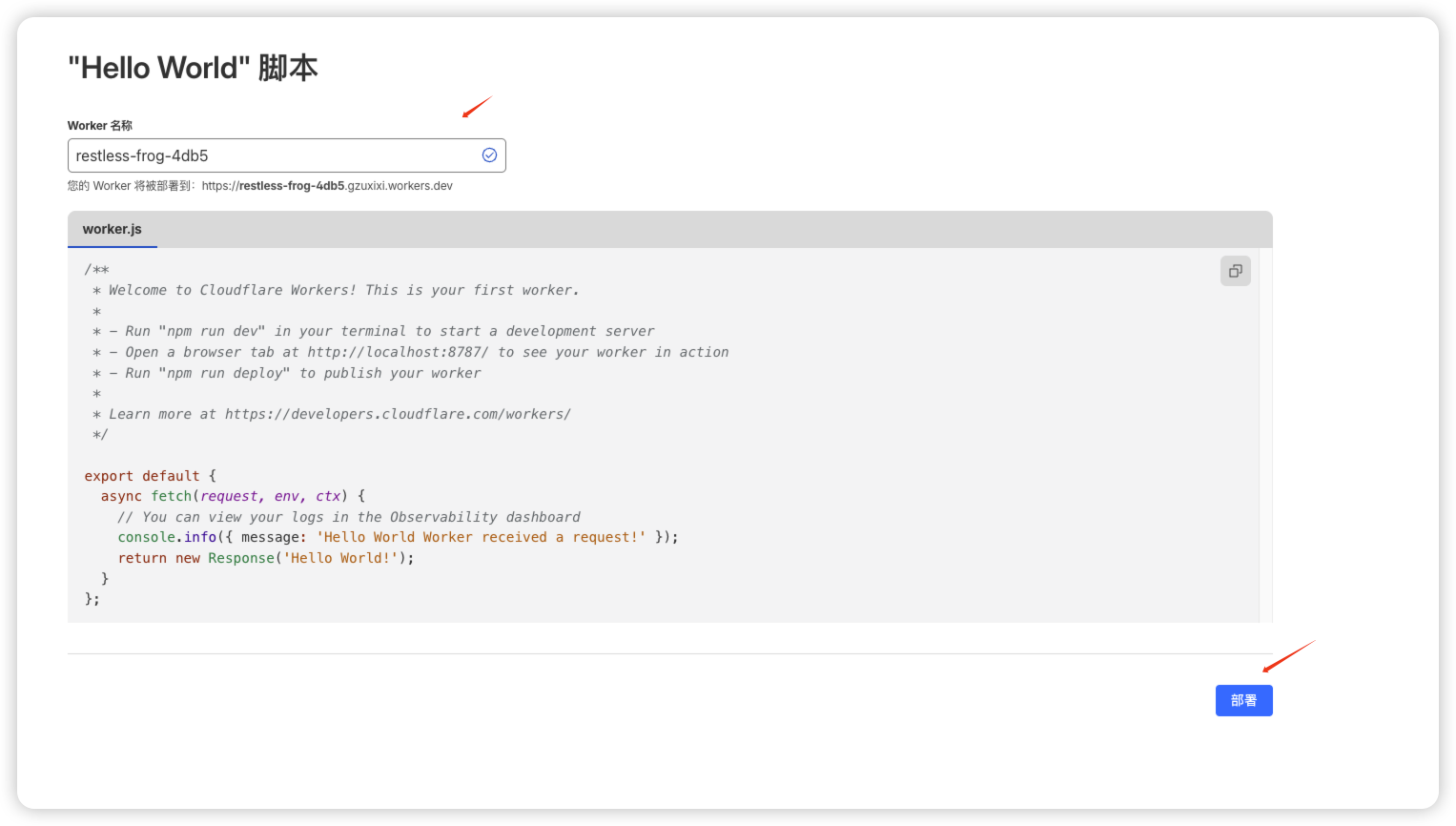Click the red arrow above 部署 button
1456x826 pixels.
coord(1288,656)
